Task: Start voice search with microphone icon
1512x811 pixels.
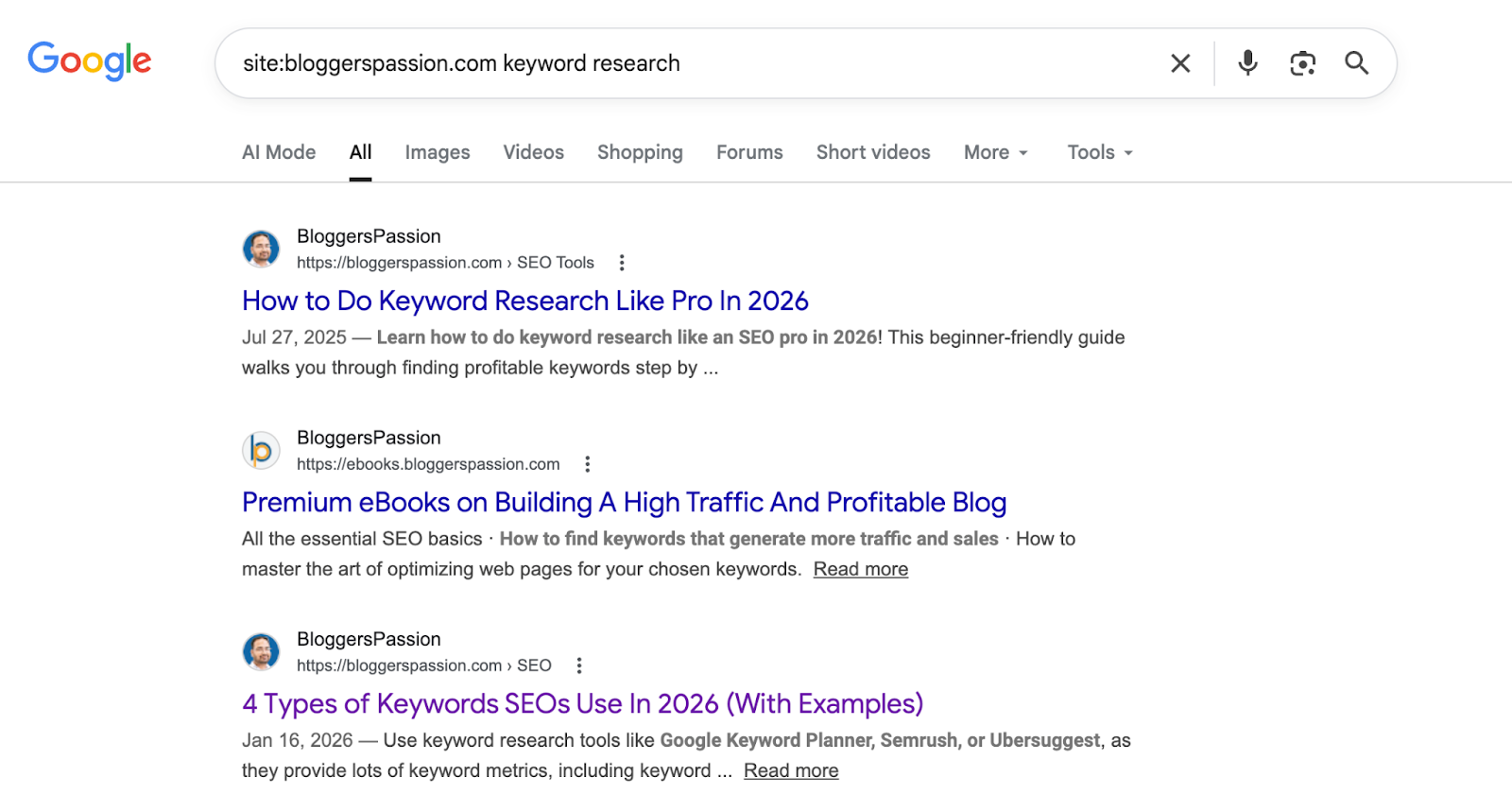Action: 1247,63
